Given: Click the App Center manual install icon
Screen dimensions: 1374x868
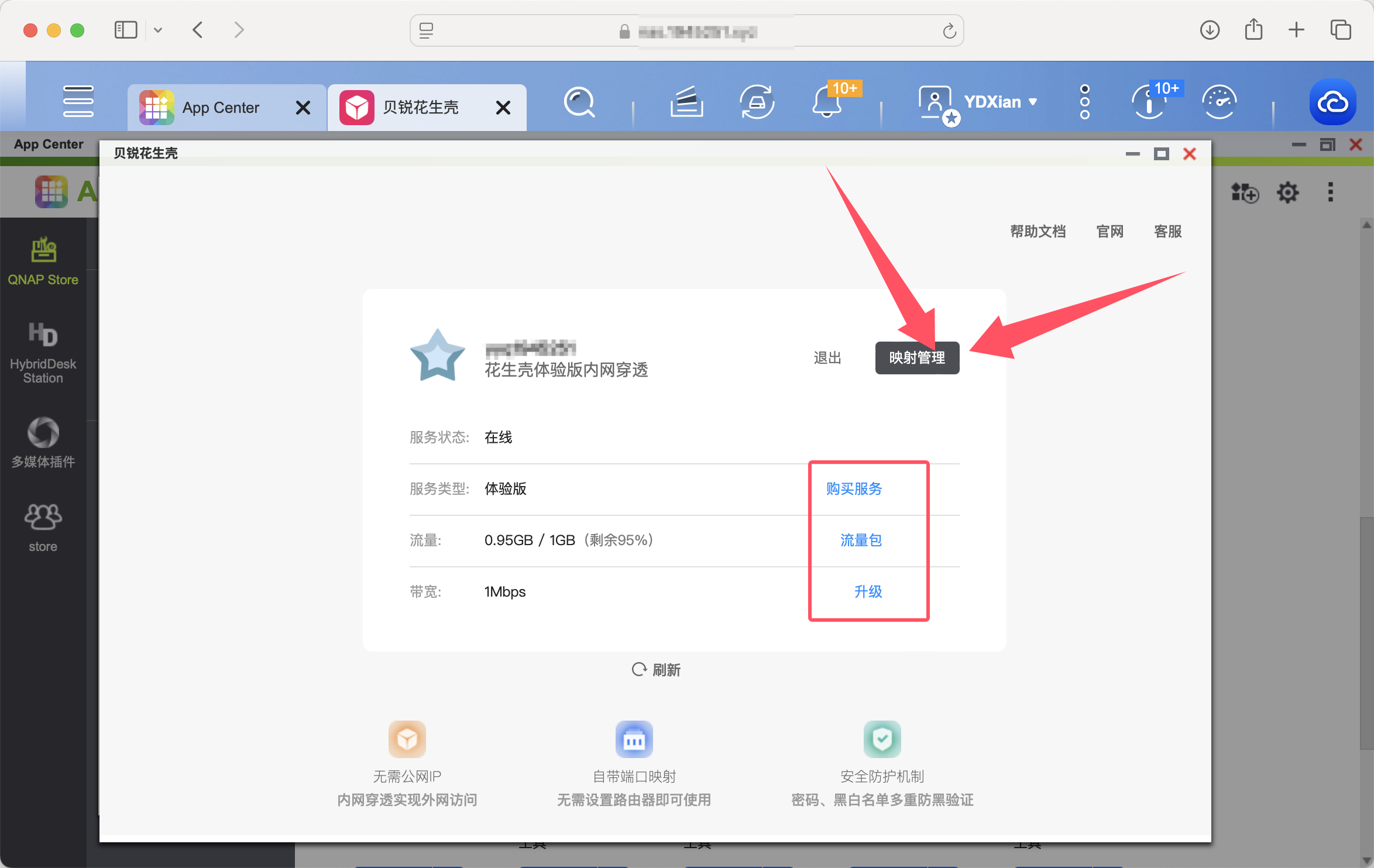Looking at the screenshot, I should [x=1245, y=192].
